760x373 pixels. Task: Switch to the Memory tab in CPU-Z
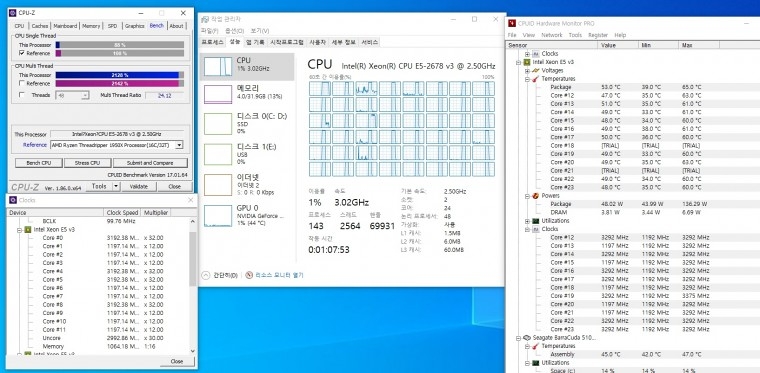click(91, 26)
